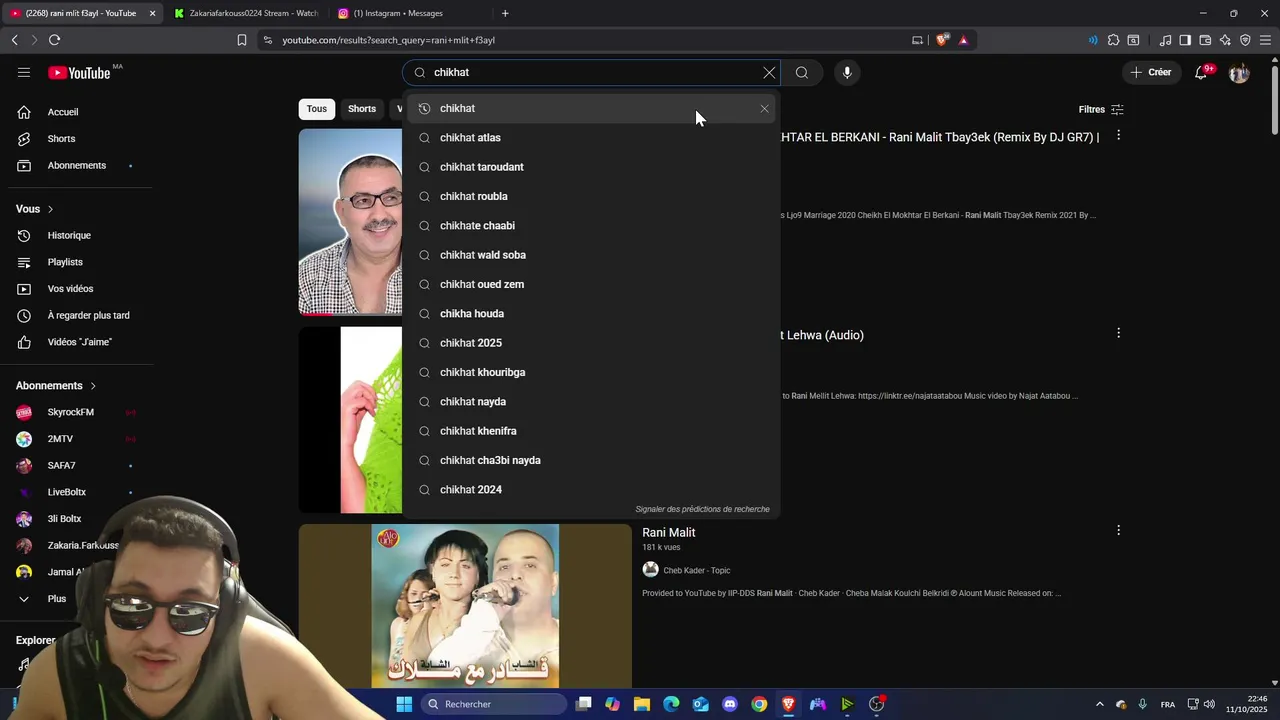
Task: Switch to the Zakariafarkouss0224 Stream tab
Action: point(246,13)
